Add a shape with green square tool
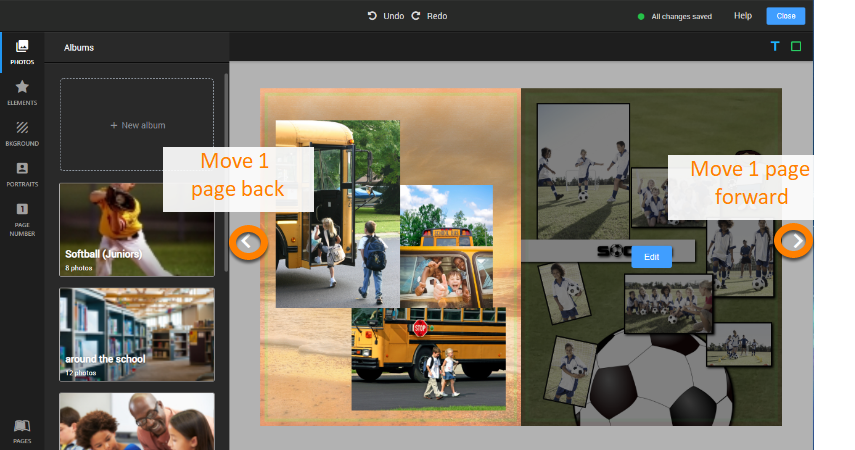Viewport: 855px width, 450px height. [x=796, y=46]
